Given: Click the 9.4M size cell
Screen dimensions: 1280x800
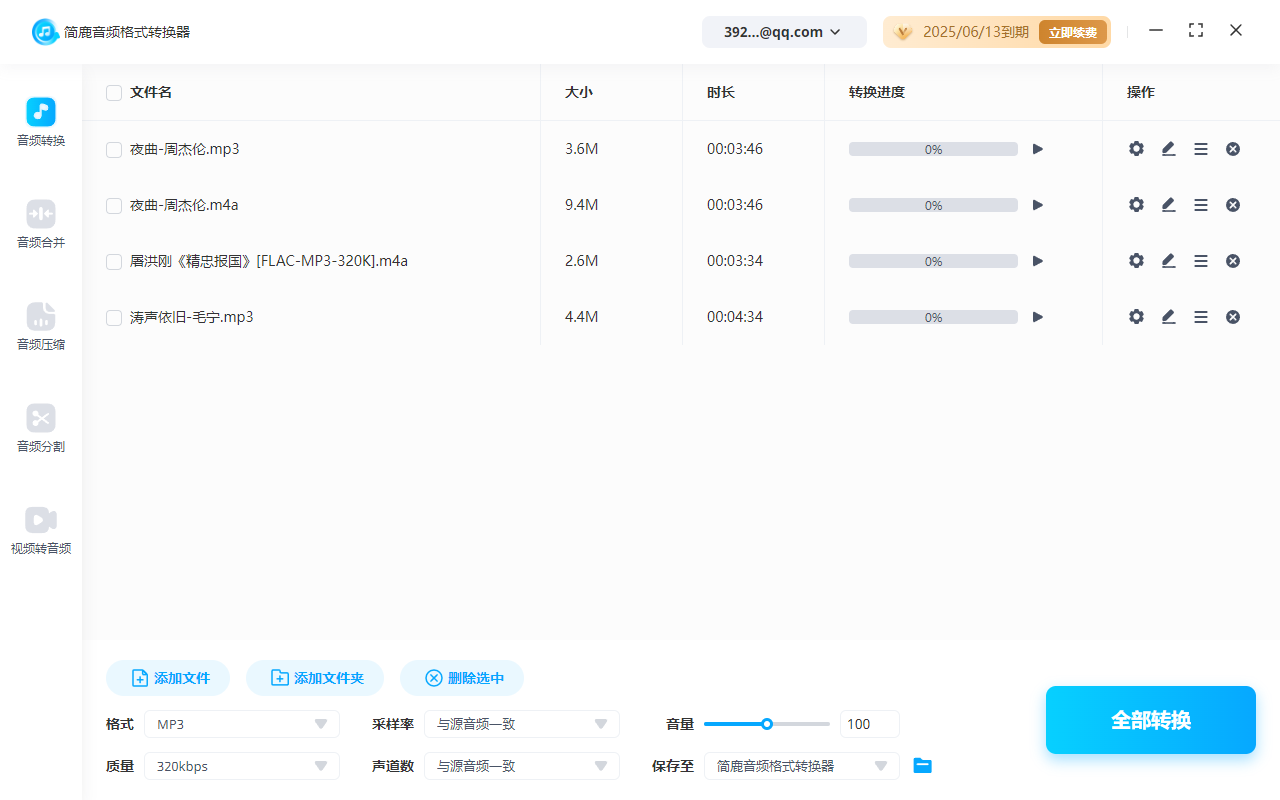Looking at the screenshot, I should point(582,205).
